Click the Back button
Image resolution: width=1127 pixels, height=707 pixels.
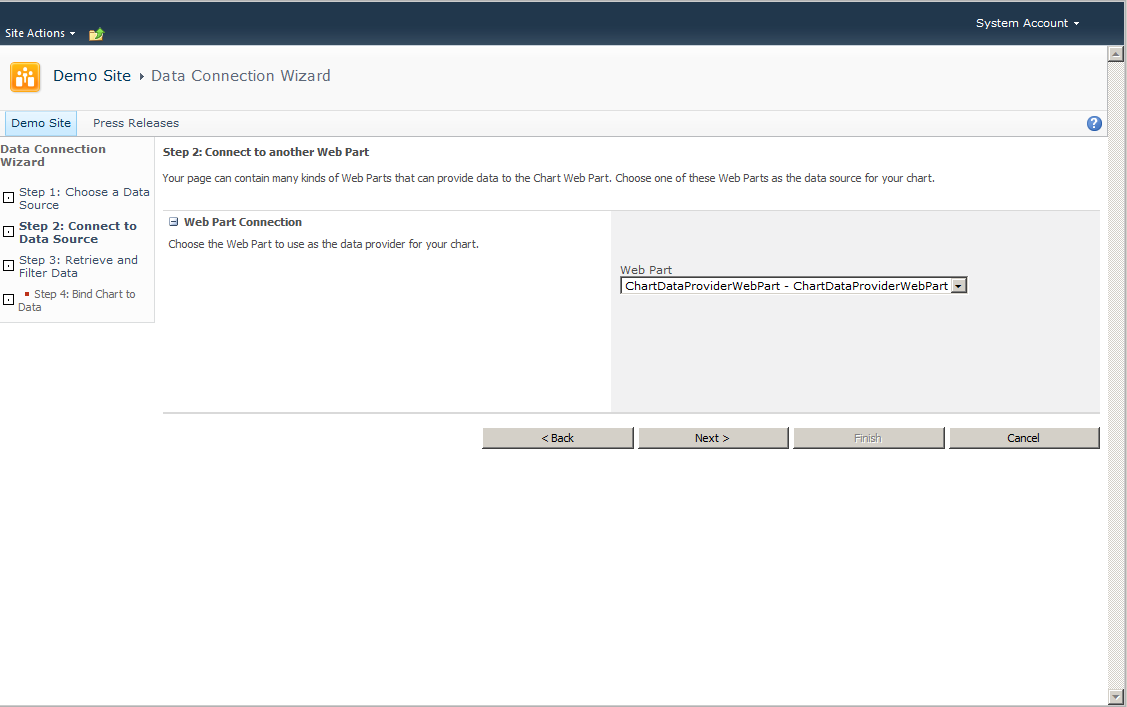tap(557, 437)
